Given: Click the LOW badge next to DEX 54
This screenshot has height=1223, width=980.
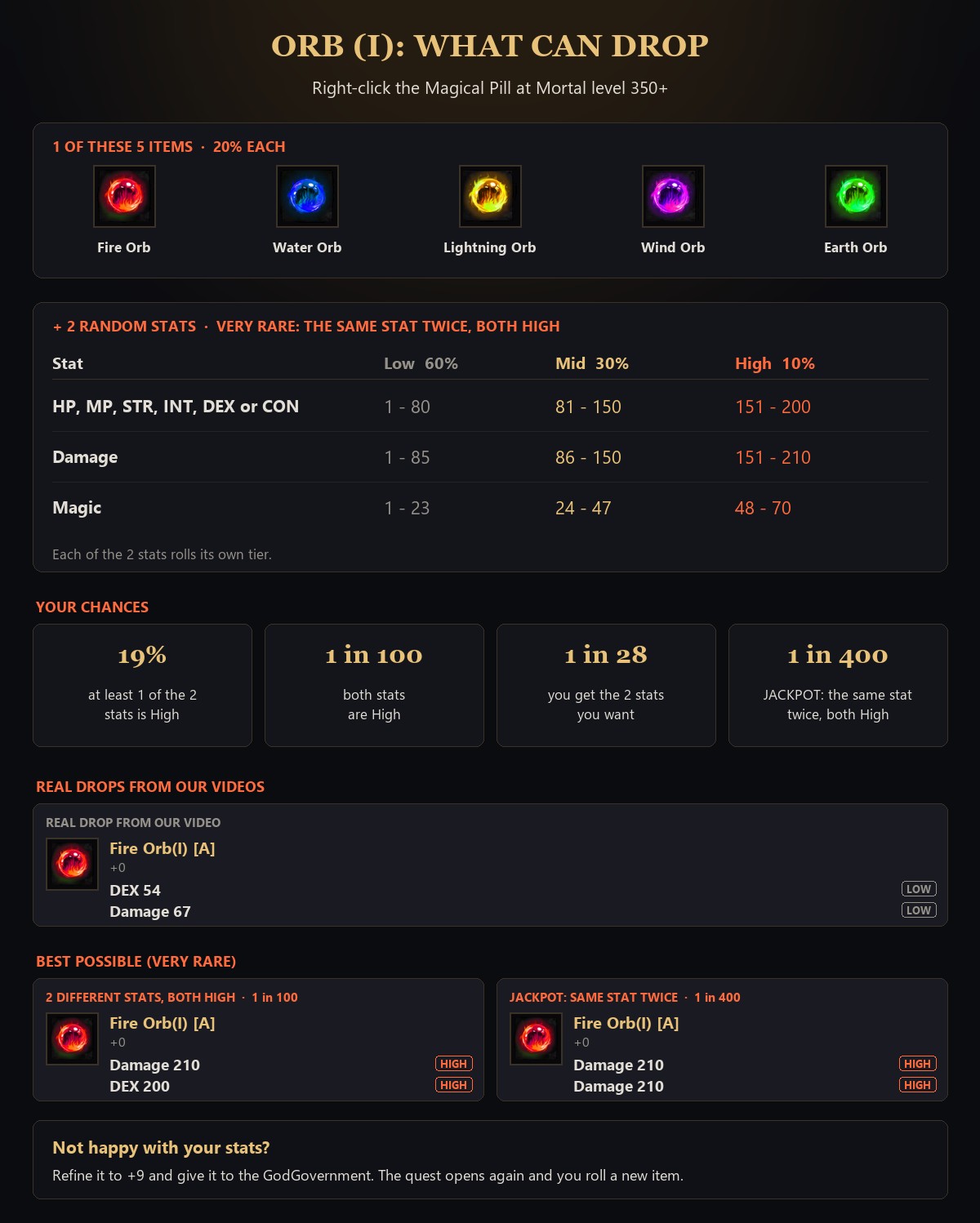Looking at the screenshot, I should pyautogui.click(x=919, y=889).
